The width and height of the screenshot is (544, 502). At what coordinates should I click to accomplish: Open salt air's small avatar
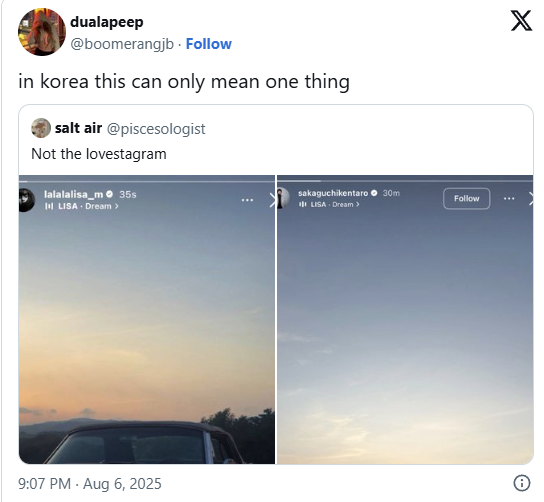coord(41,128)
